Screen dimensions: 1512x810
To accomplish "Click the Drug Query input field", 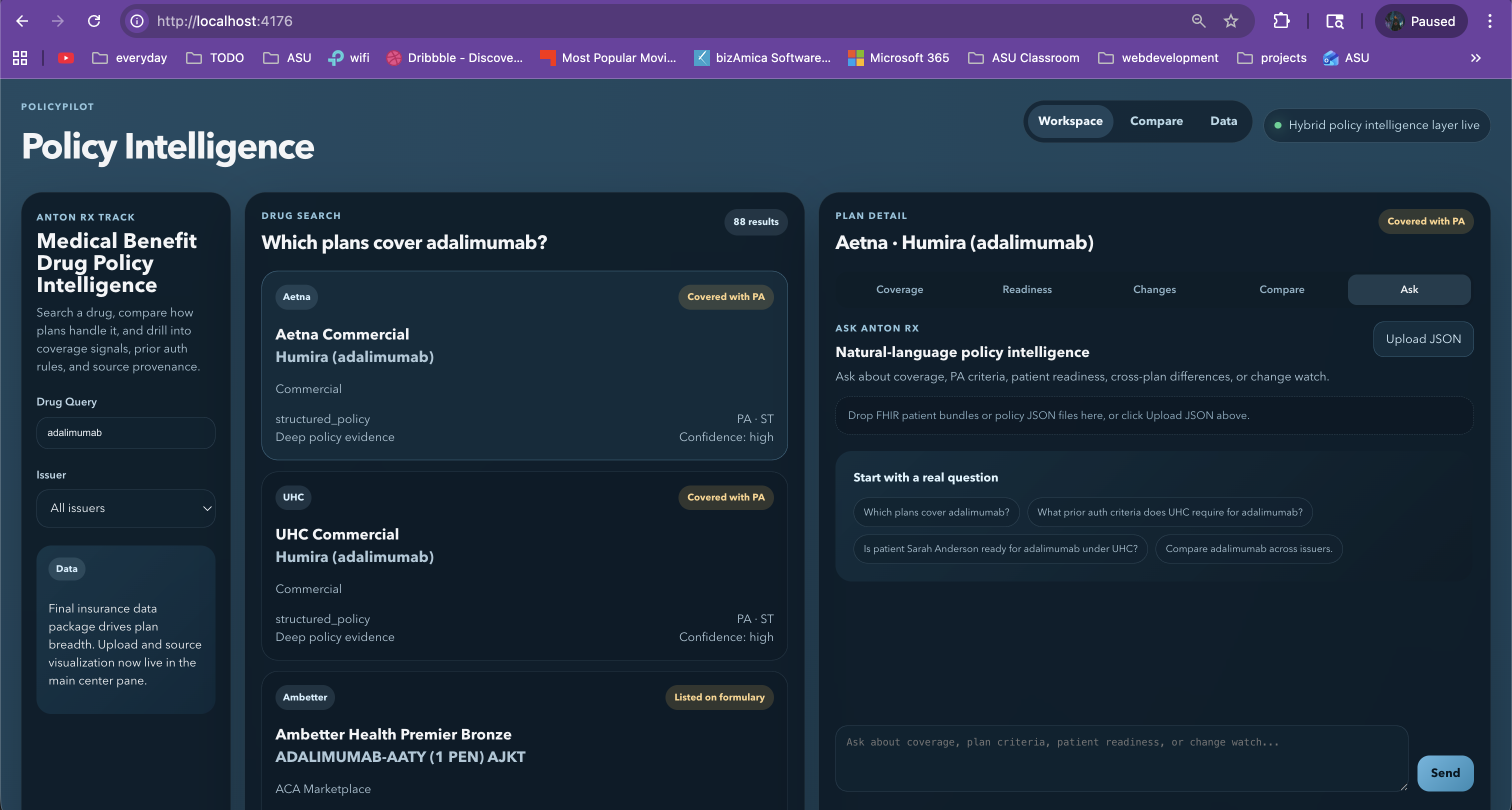I will point(125,432).
